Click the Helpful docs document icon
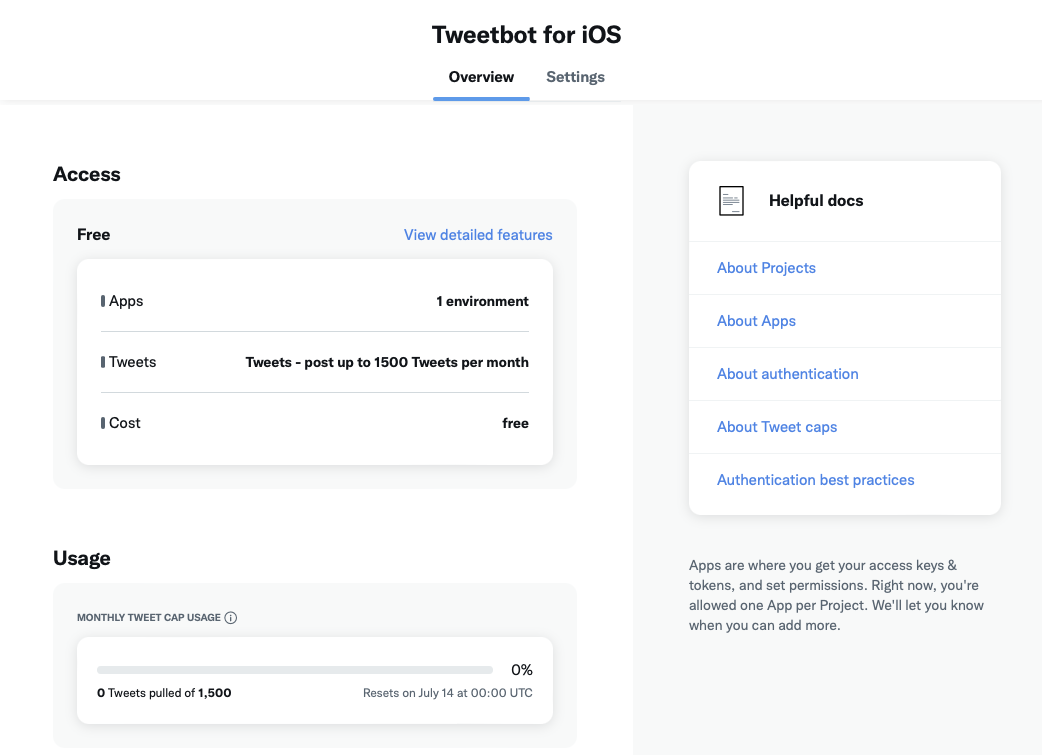Viewport: 1042px width, 755px height. coord(732,201)
